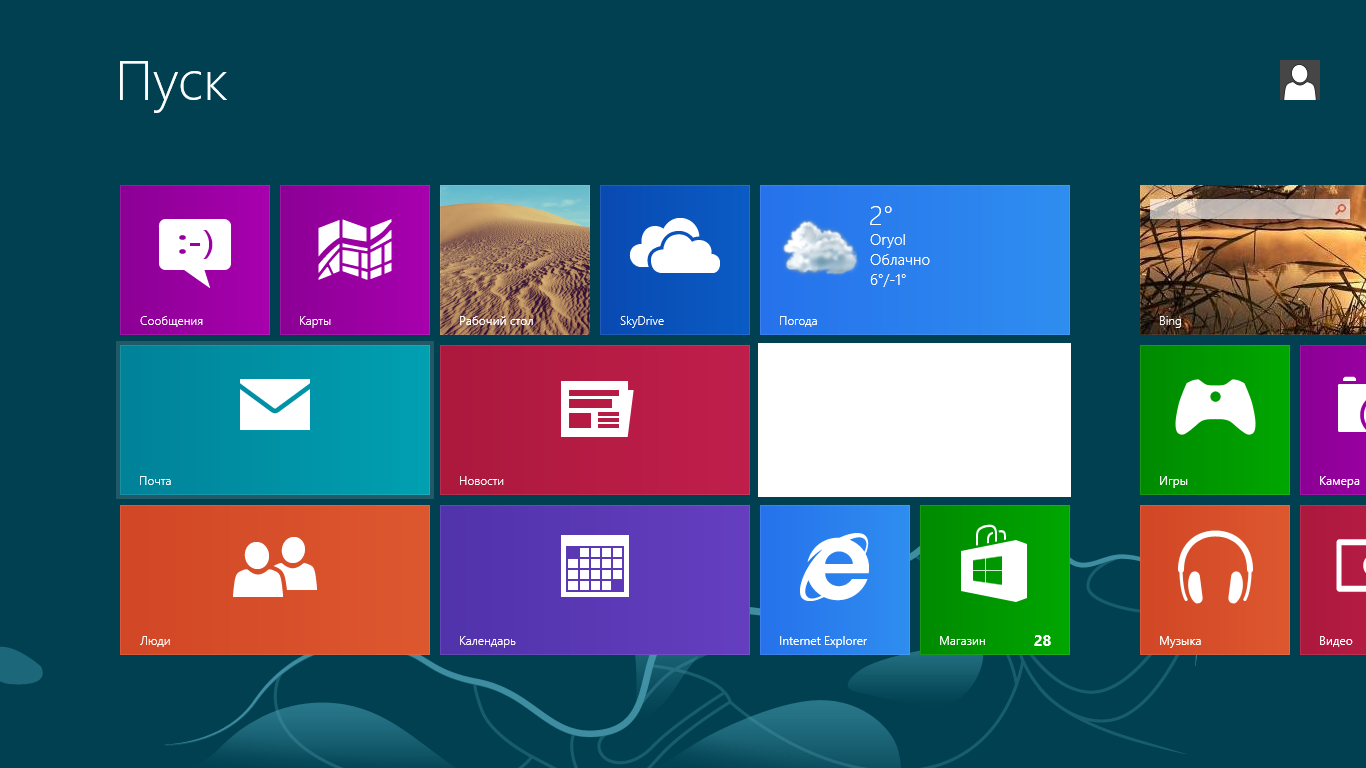
Task: Open the Карты maps tile
Action: (355, 260)
